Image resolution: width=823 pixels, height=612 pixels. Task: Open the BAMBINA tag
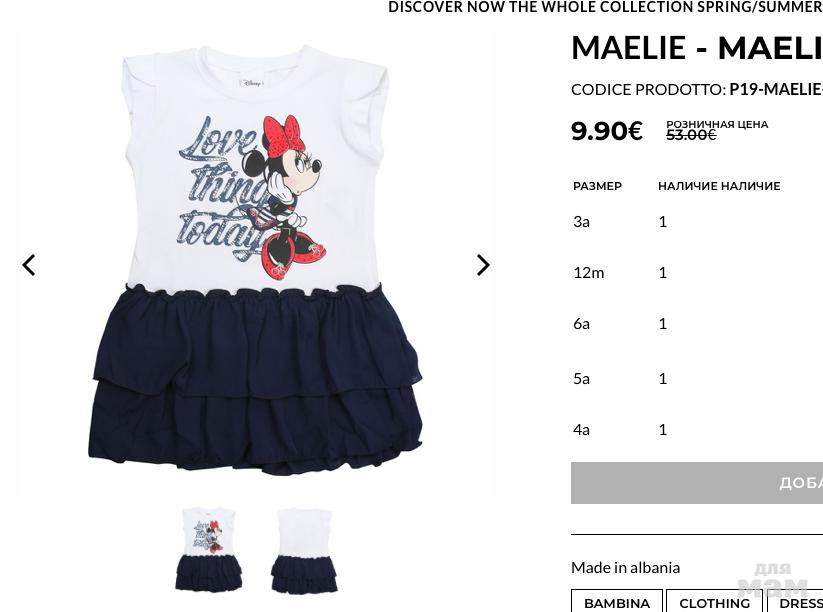[x=617, y=602]
